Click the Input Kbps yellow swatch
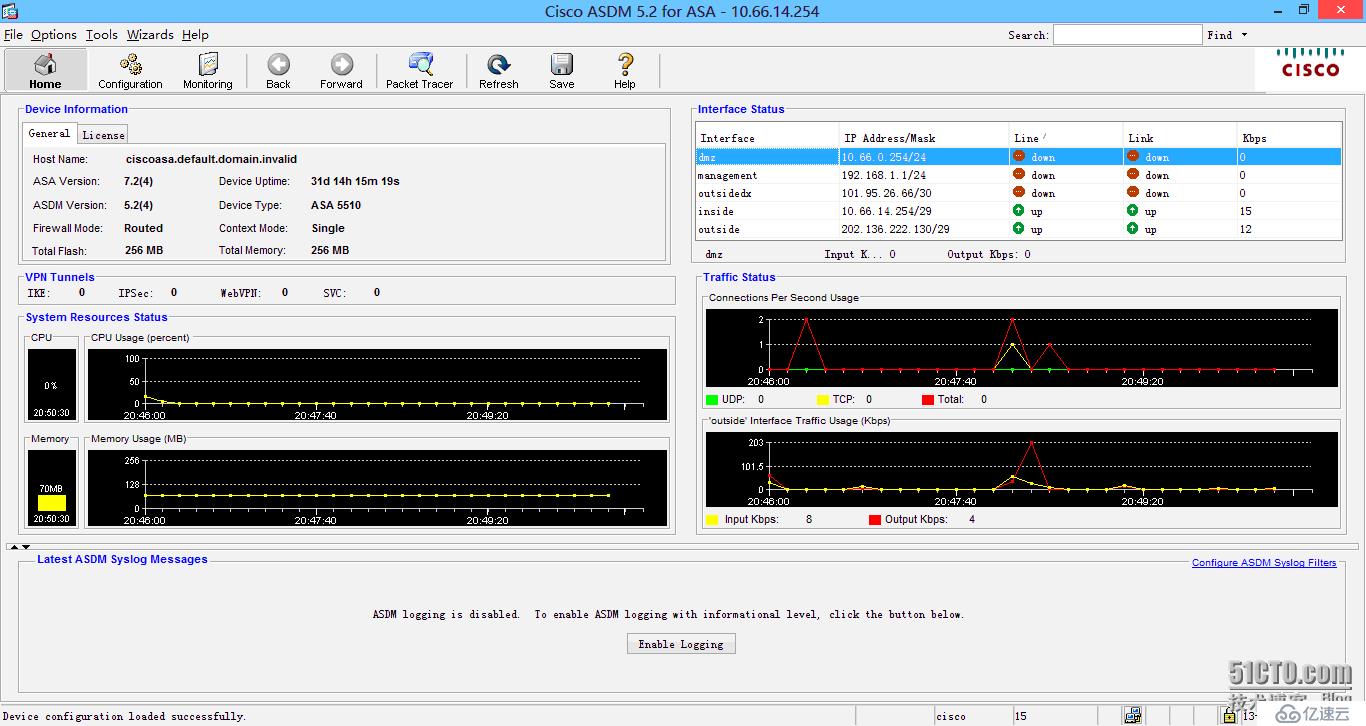This screenshot has height=726, width=1366. (712, 520)
